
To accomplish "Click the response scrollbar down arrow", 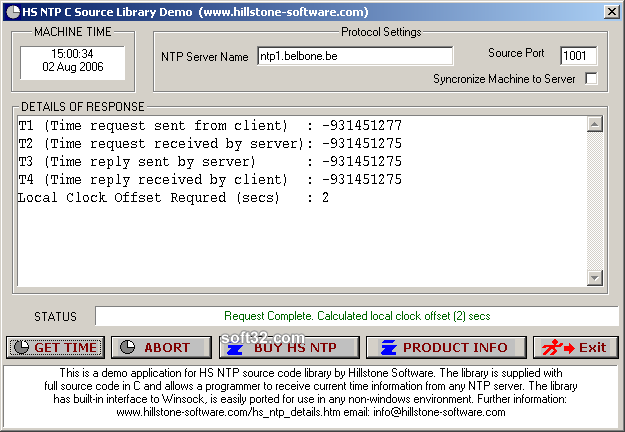I will coord(595,278).
